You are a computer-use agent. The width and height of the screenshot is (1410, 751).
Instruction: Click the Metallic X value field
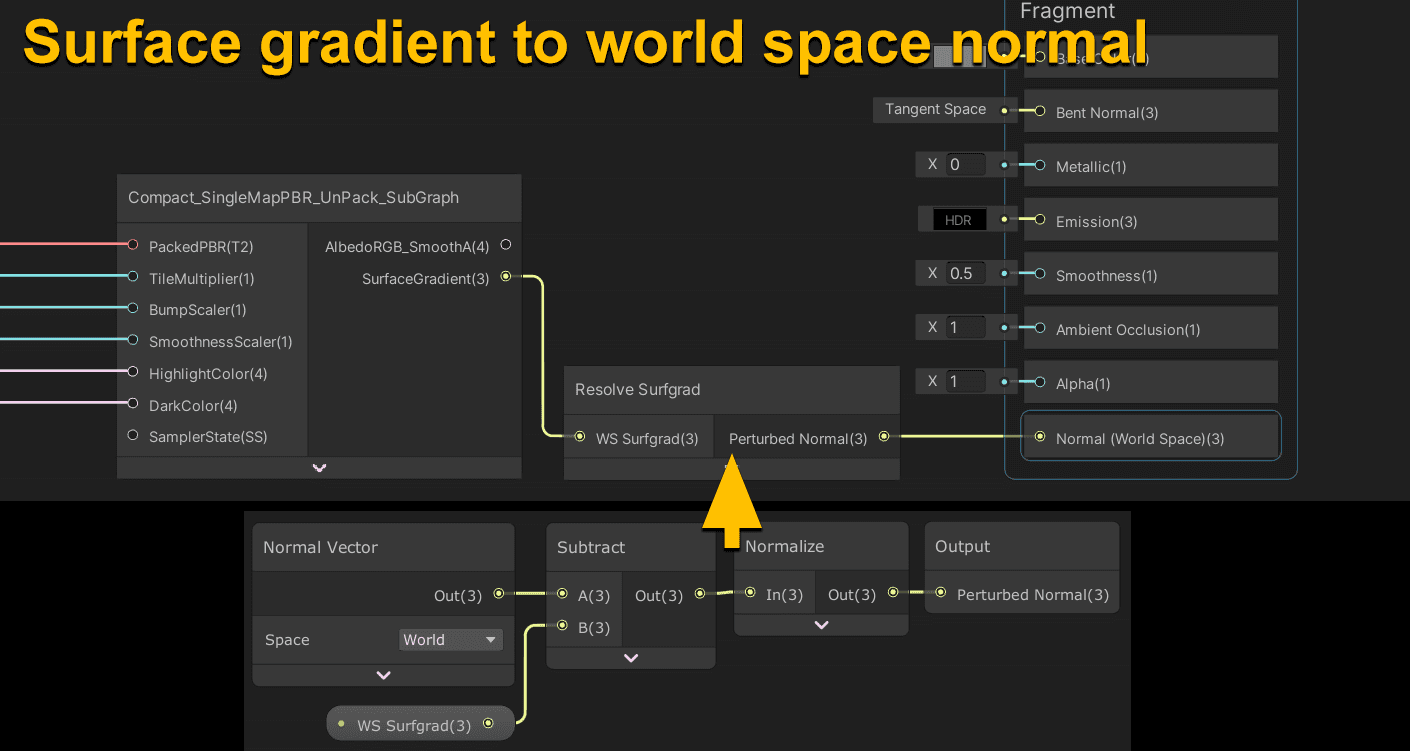point(965,164)
